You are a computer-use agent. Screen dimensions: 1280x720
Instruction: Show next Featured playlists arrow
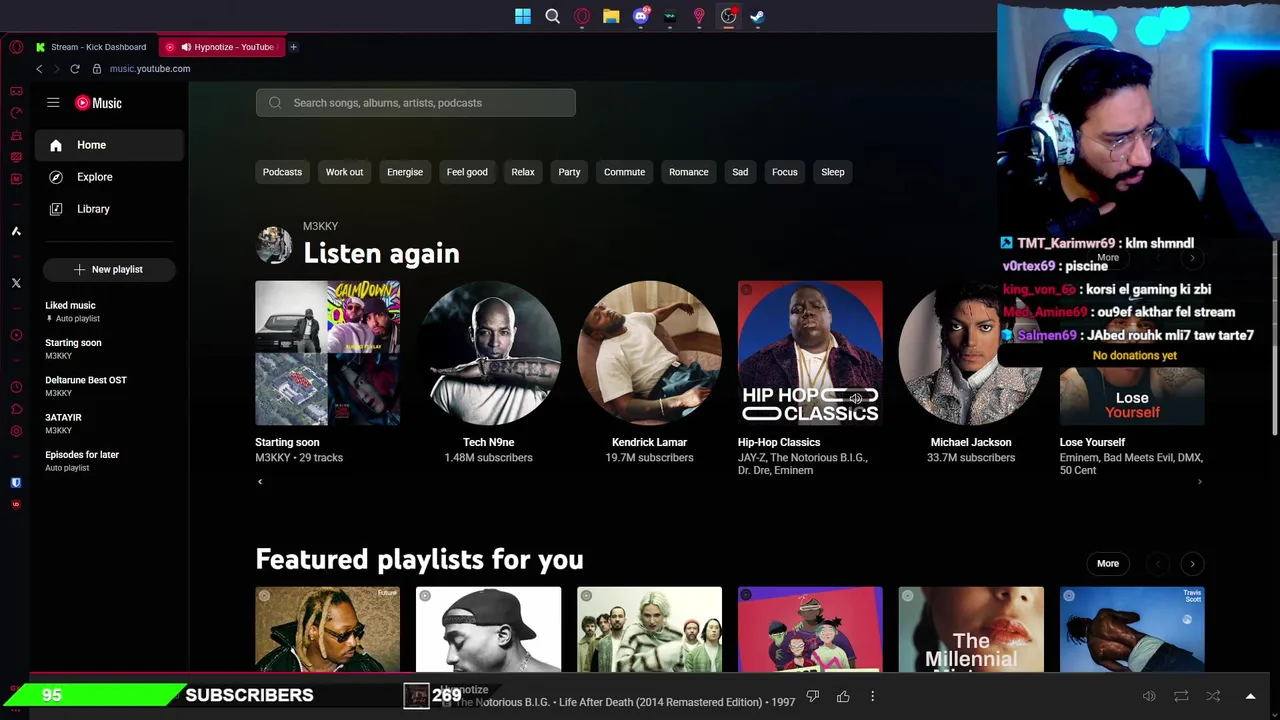coord(1192,564)
